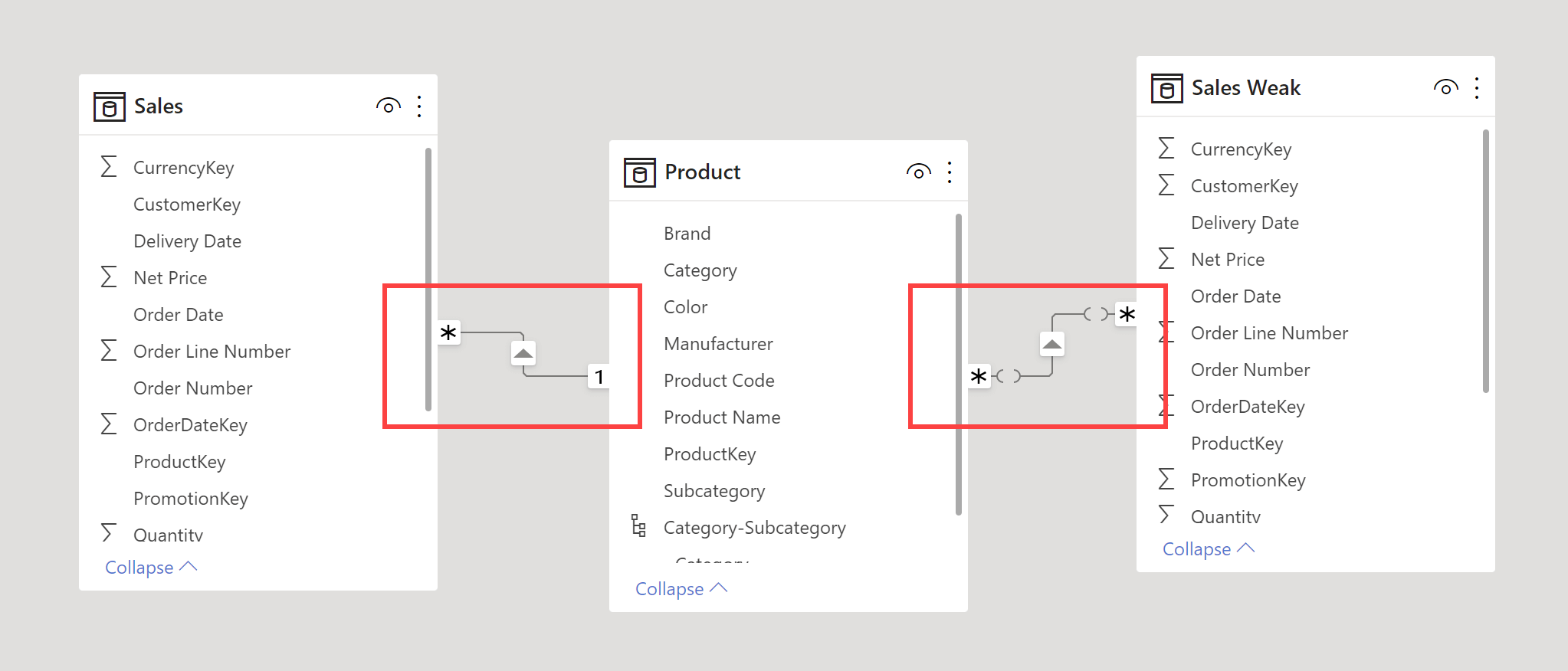Click Sales-Product relationship direction arrow
1568x671 pixels.
523,353
